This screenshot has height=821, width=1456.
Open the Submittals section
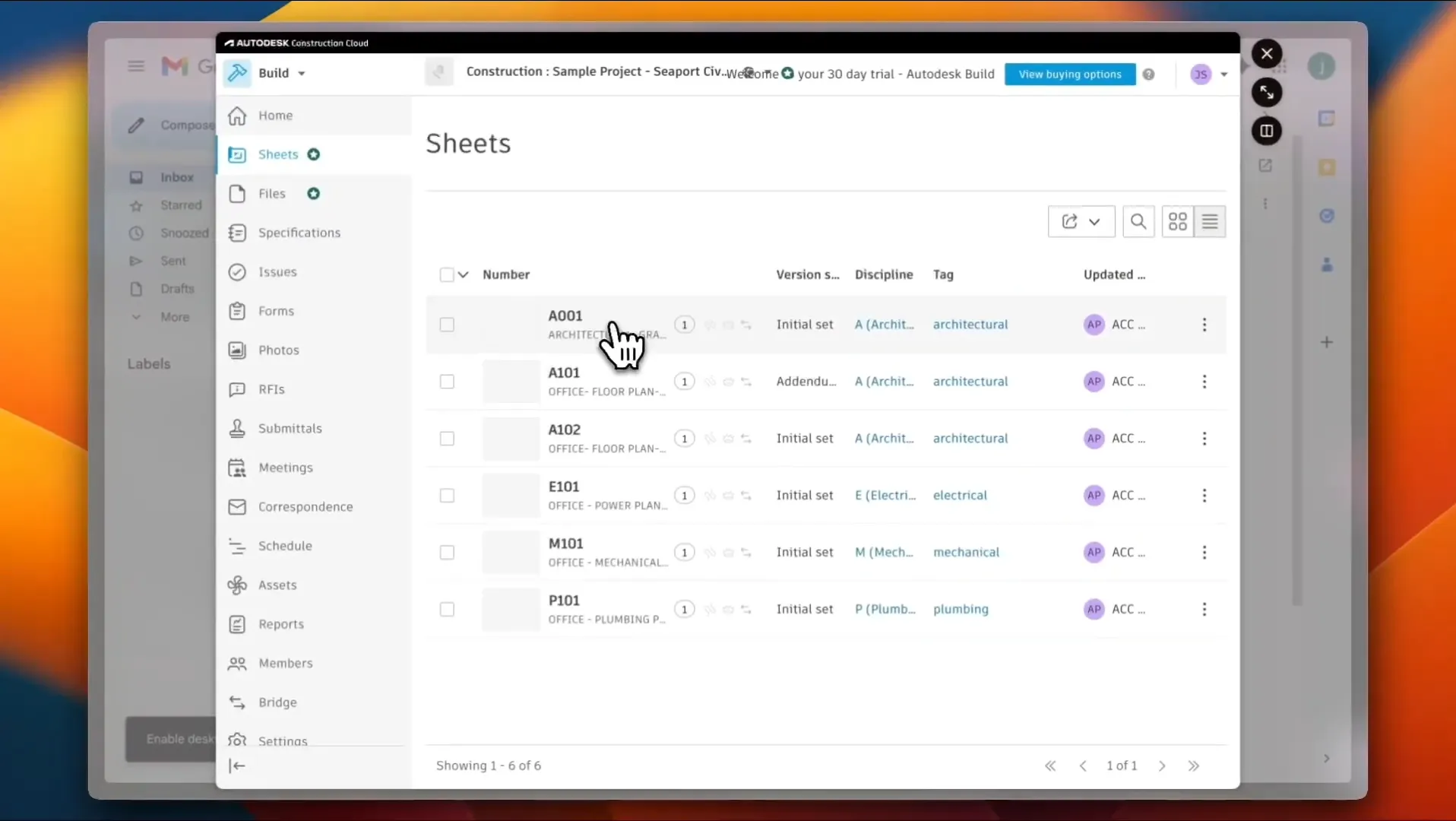[290, 428]
